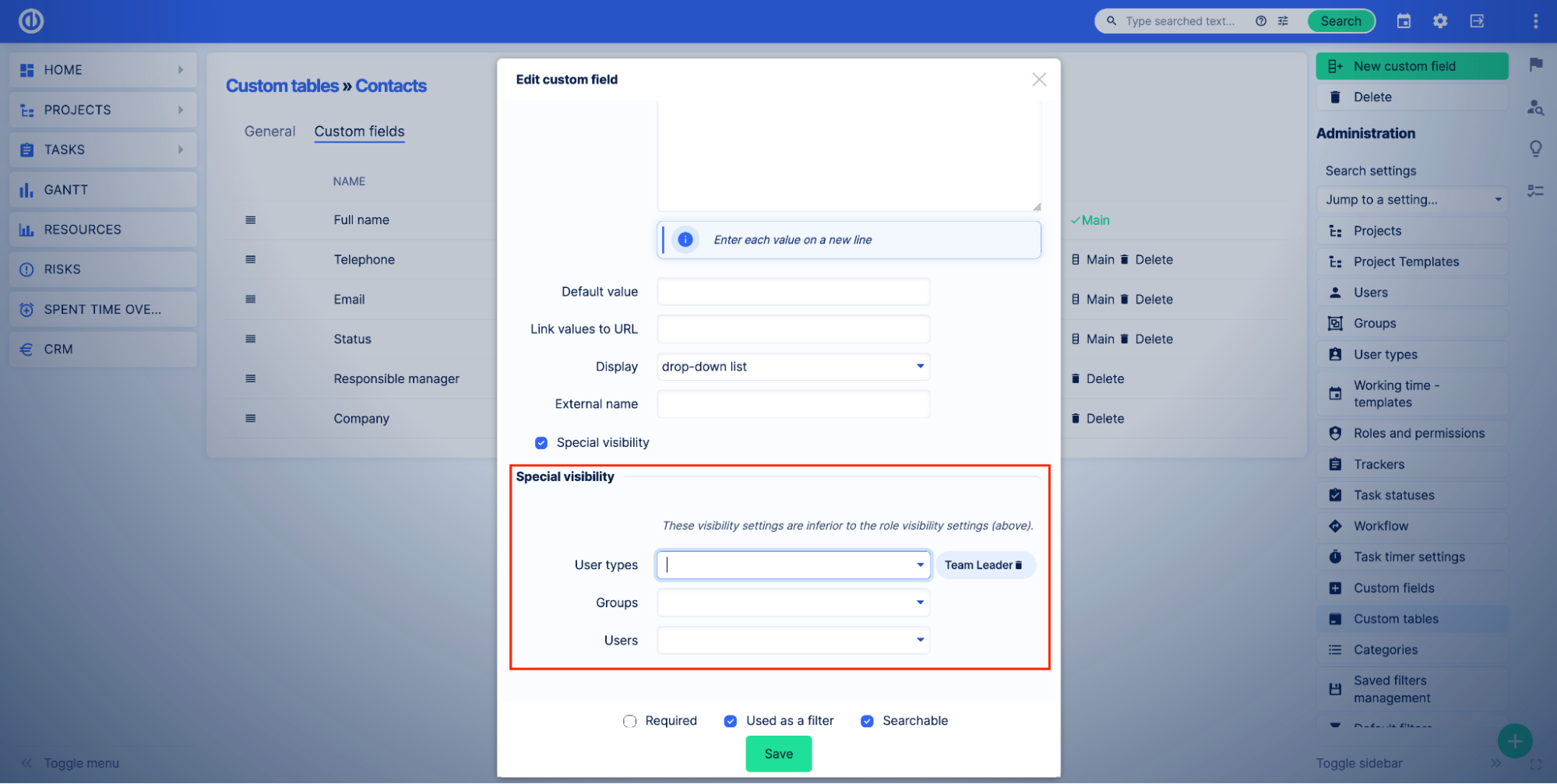Select the Custom fields tab
The height and width of the screenshot is (784, 1557).
(x=359, y=131)
